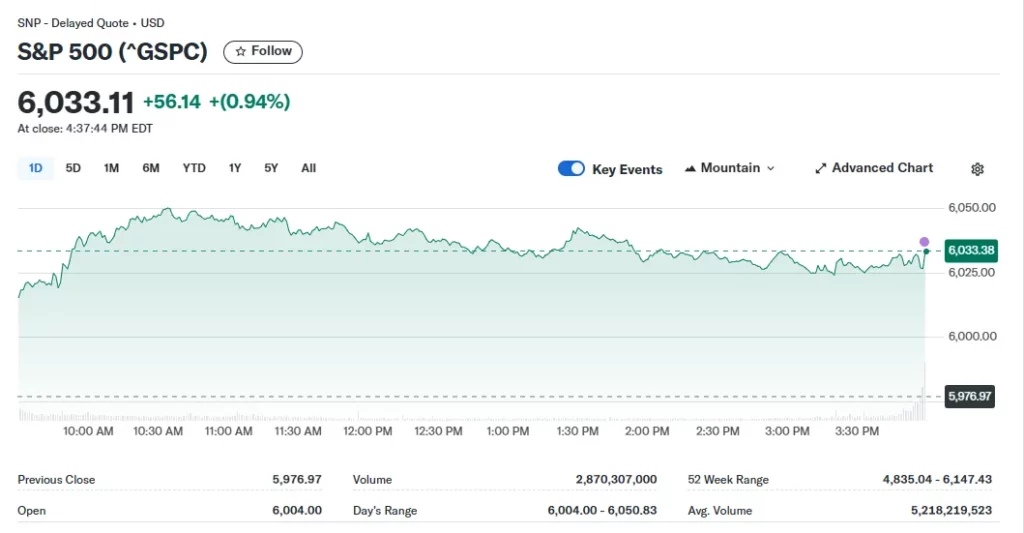The height and width of the screenshot is (533, 1024).
Task: Click the 6,050.00 y-axis label
Action: pos(972,208)
